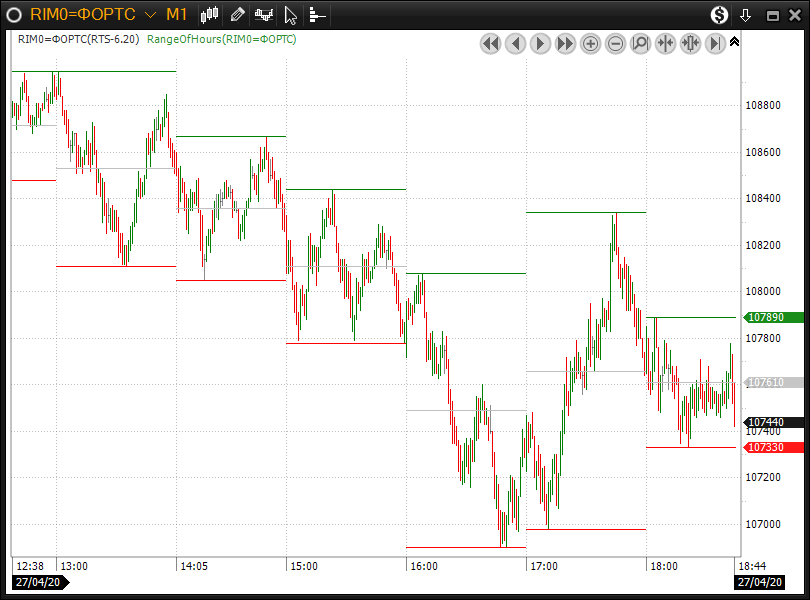Open the M1 timeframe selector
This screenshot has height=600, width=810.
coord(176,15)
